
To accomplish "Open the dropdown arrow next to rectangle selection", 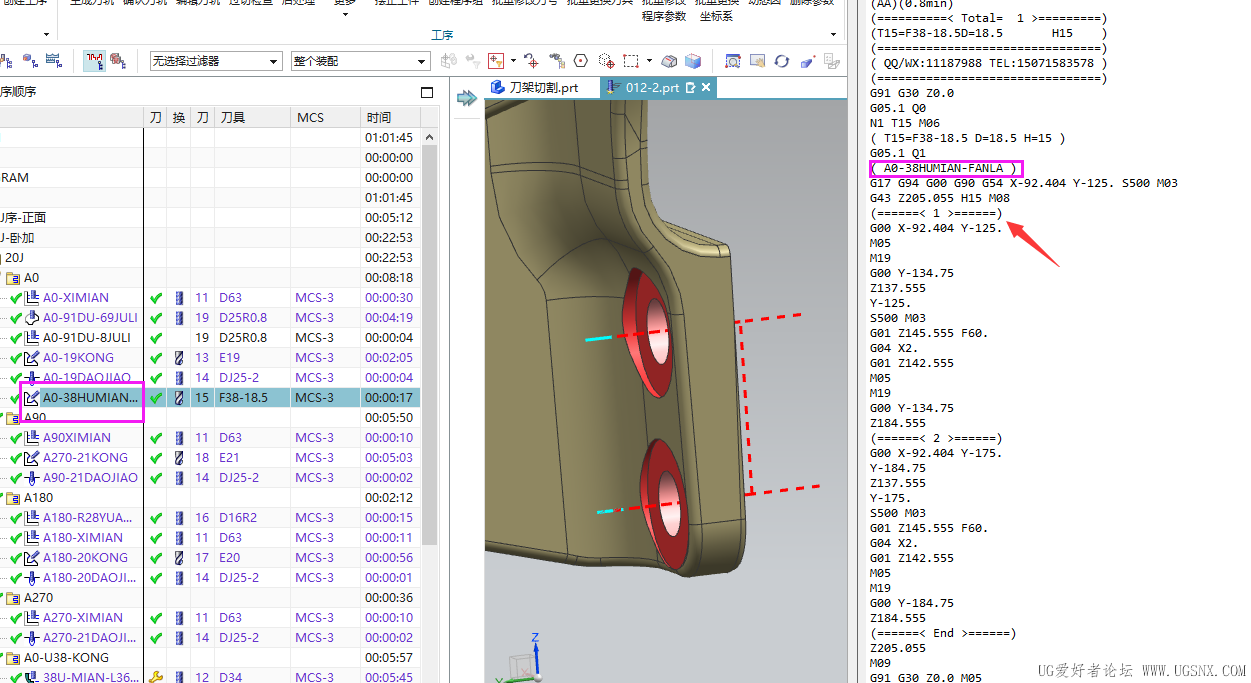I will 649,61.
